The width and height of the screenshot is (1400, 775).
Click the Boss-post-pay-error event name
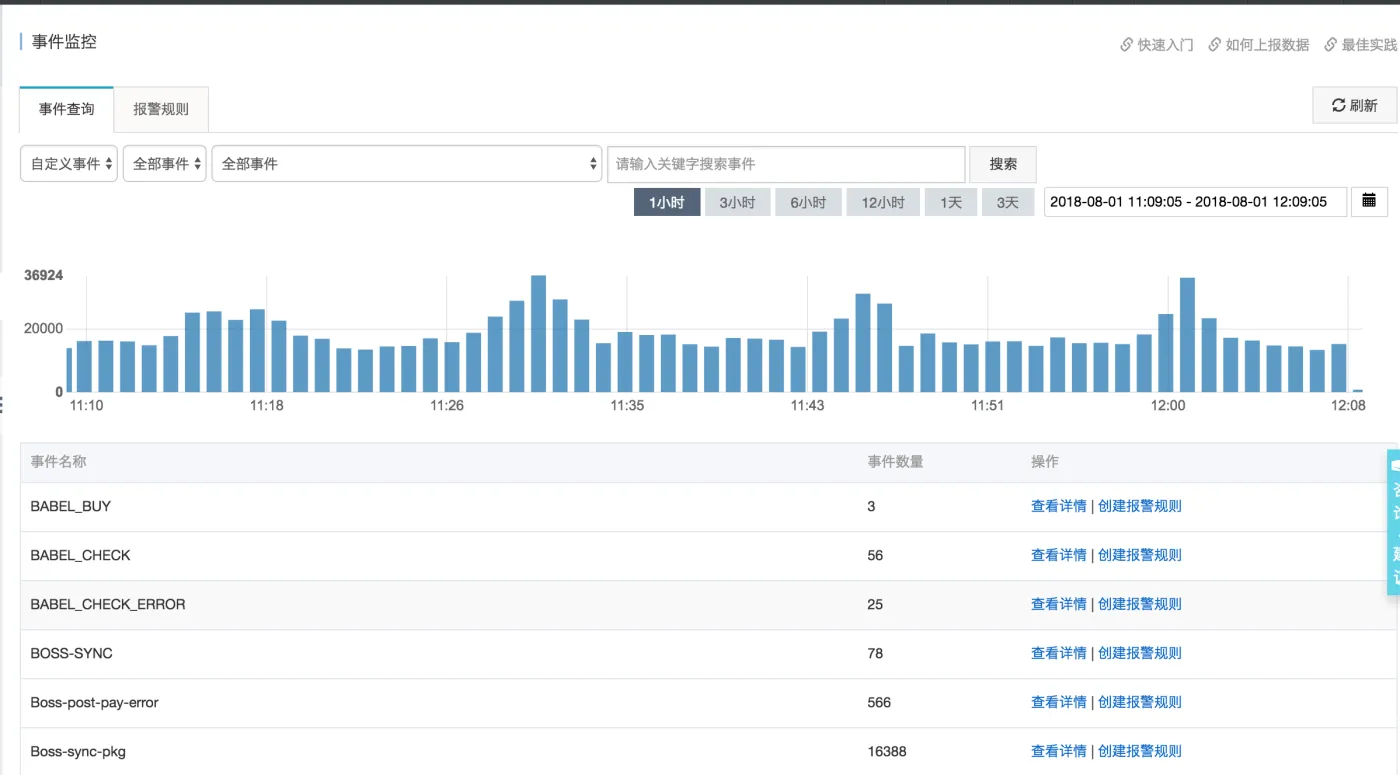95,702
